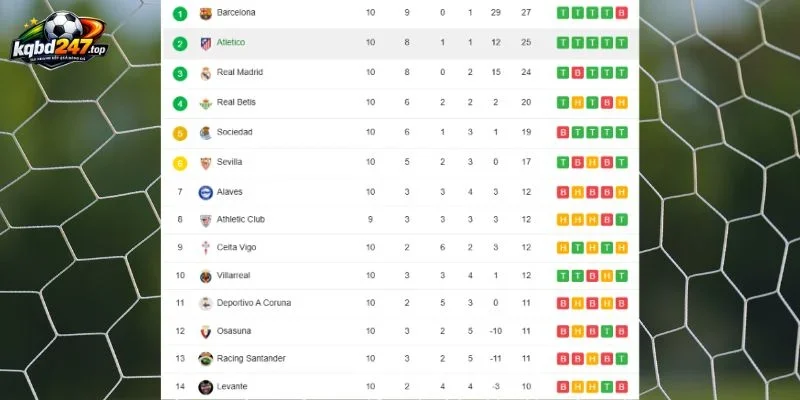
Task: Click the Real Madrid crest icon
Action: pyautogui.click(x=206, y=73)
